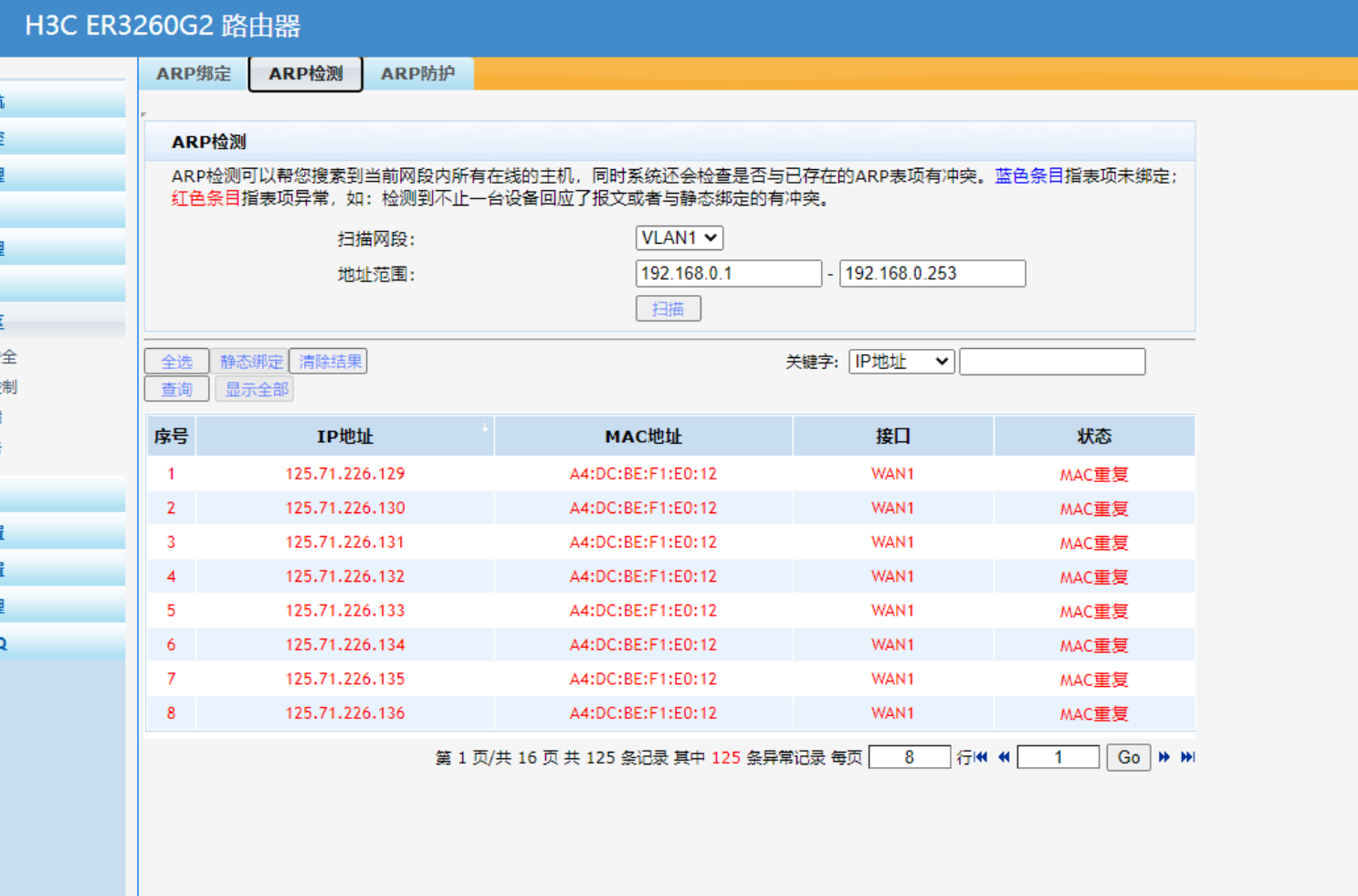The height and width of the screenshot is (896, 1358).
Task: Expand the 关键字 IP地址 filter dropdown
Action: click(x=901, y=362)
